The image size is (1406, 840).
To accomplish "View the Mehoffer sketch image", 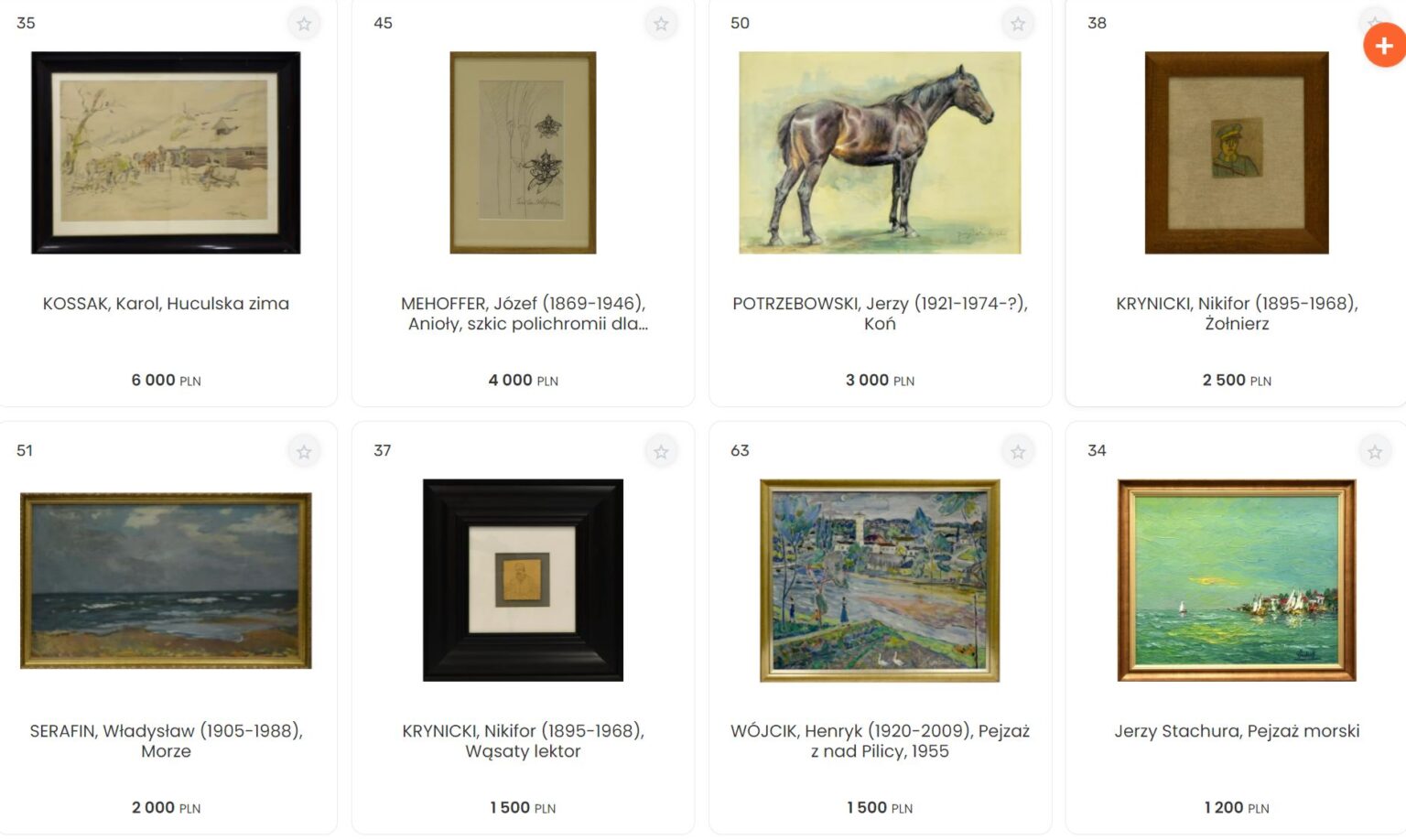I will tap(523, 153).
